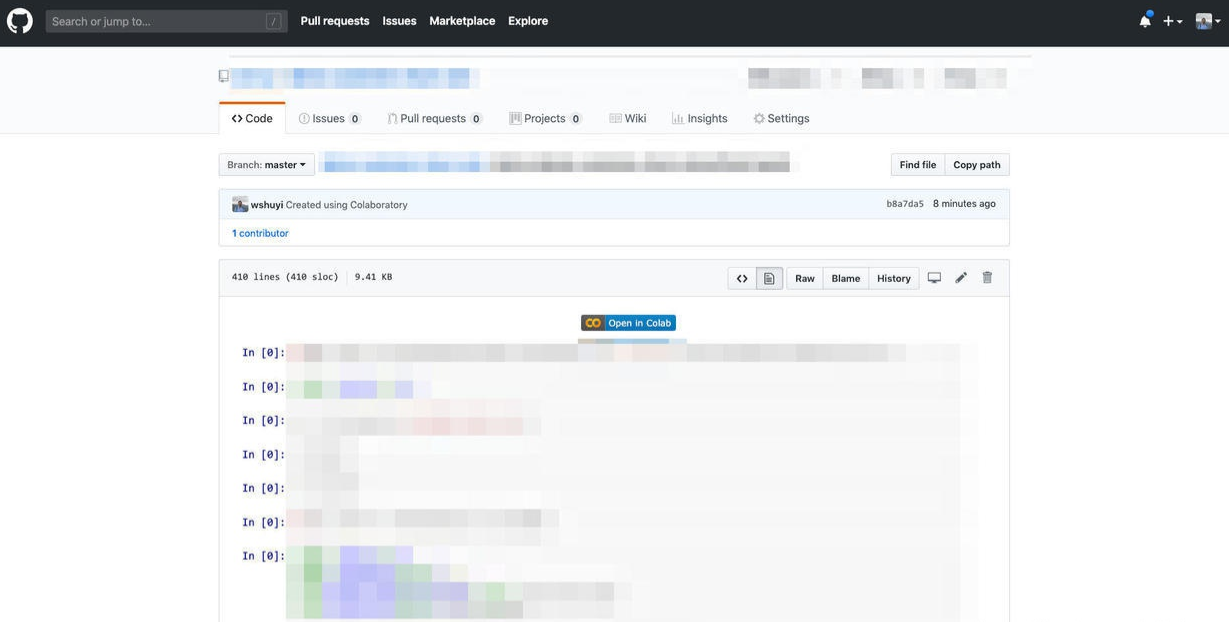Open file in GitHub Desktop monitor icon
1229x622 pixels.
pyautogui.click(x=934, y=278)
